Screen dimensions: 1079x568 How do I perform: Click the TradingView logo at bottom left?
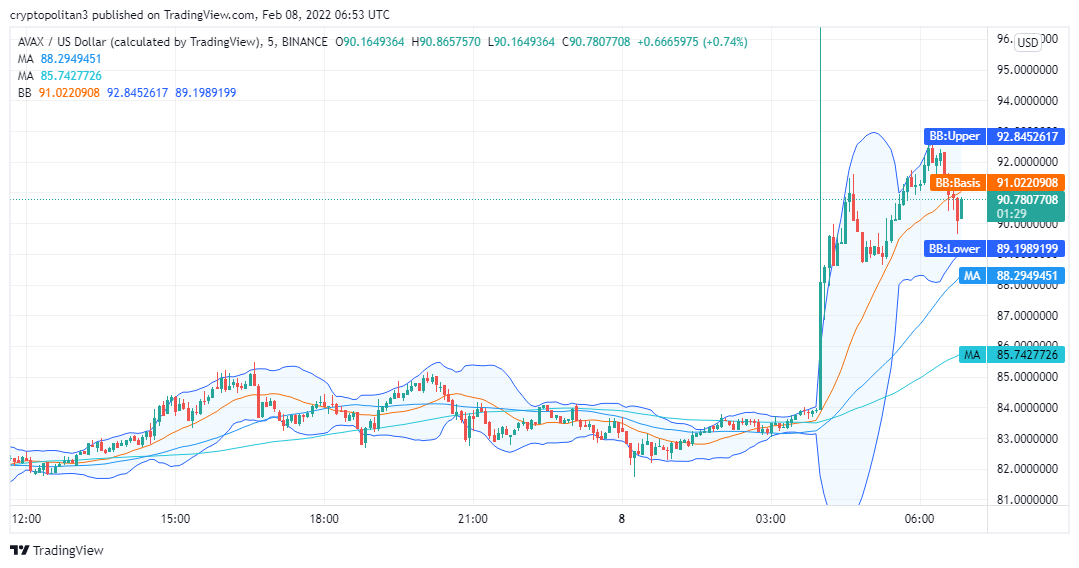click(56, 550)
